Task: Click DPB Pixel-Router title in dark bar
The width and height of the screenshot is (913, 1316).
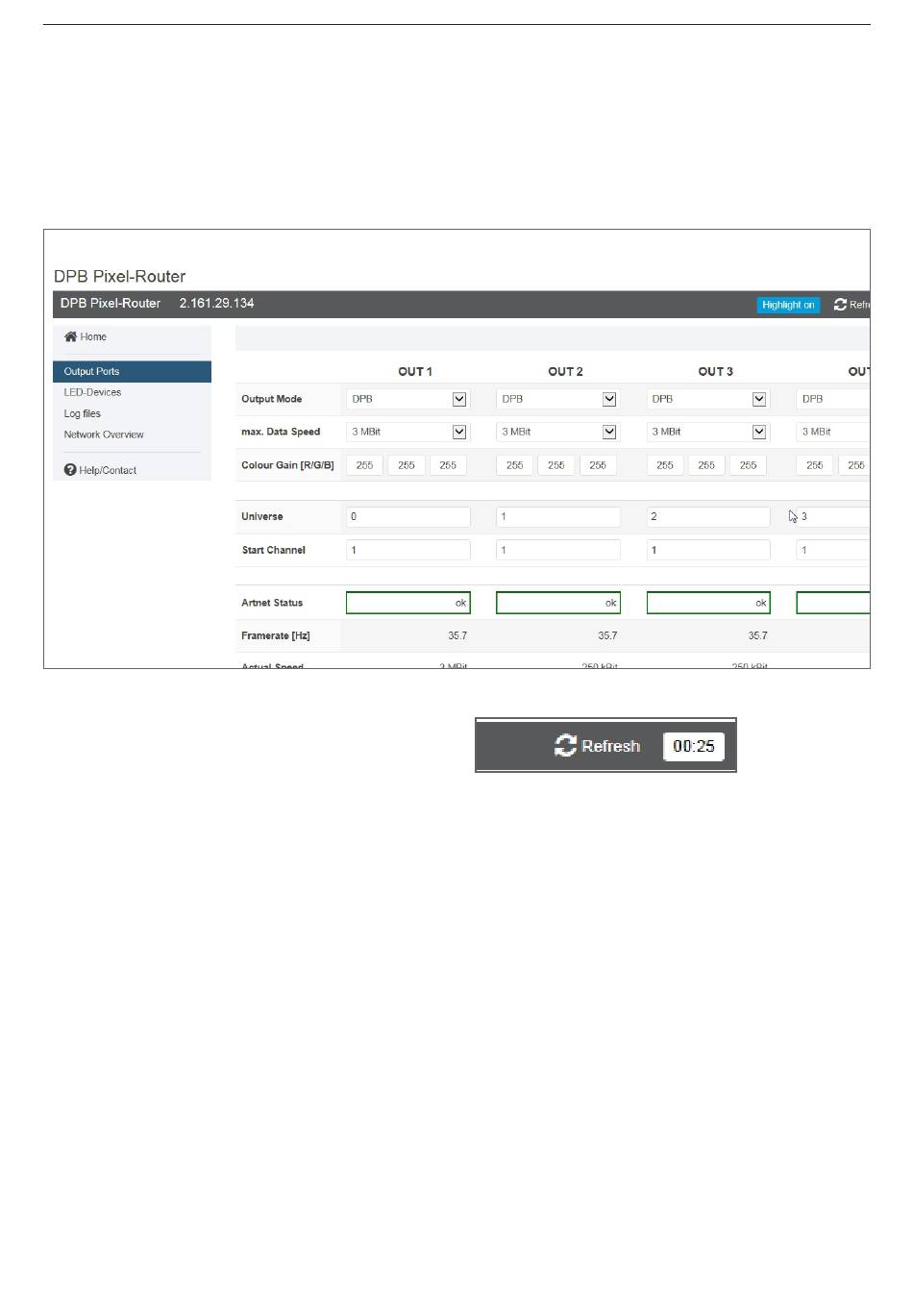Action: (111, 303)
